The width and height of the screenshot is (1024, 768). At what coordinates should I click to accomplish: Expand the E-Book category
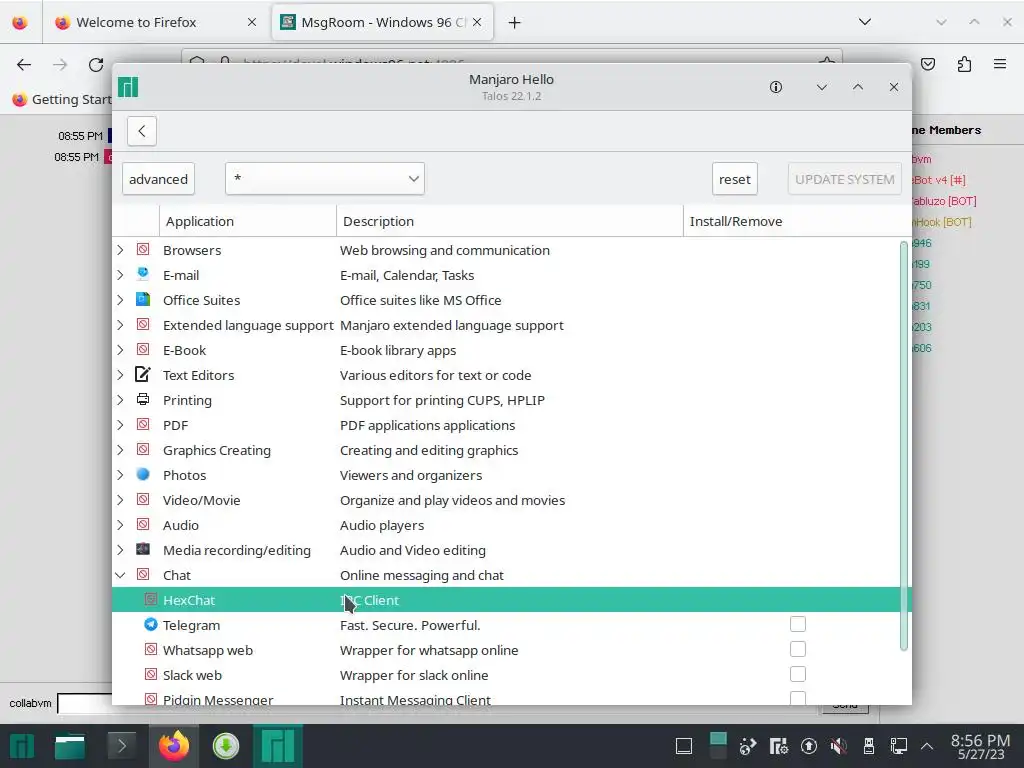click(x=120, y=350)
